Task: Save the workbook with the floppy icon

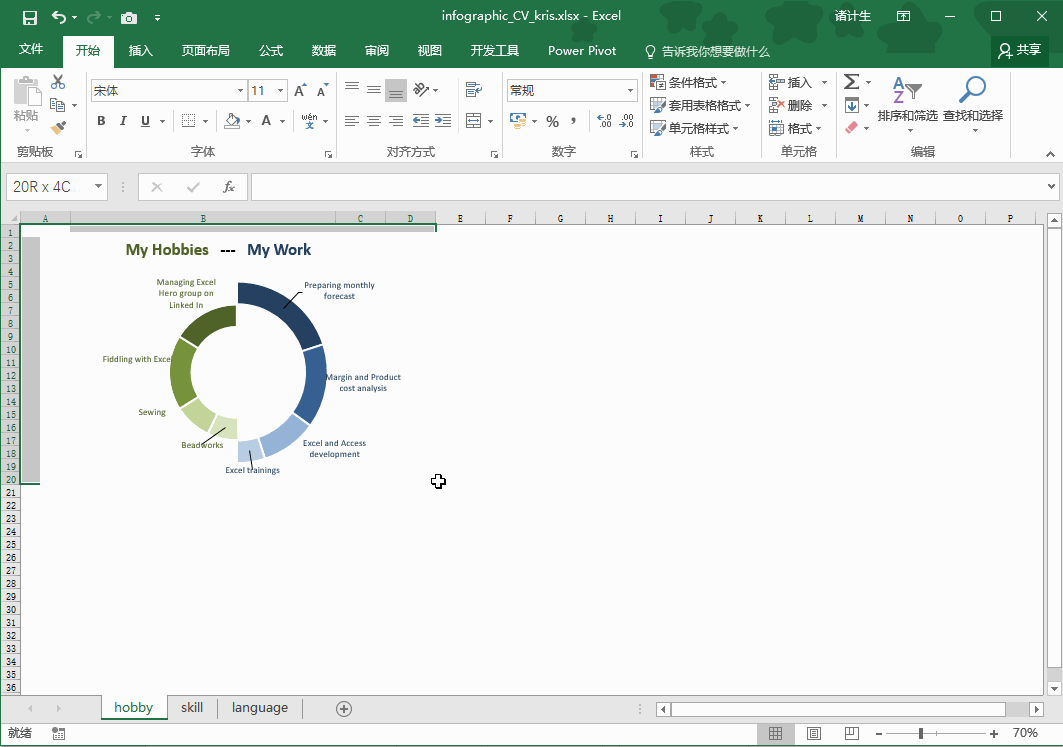Action: pyautogui.click(x=29, y=18)
